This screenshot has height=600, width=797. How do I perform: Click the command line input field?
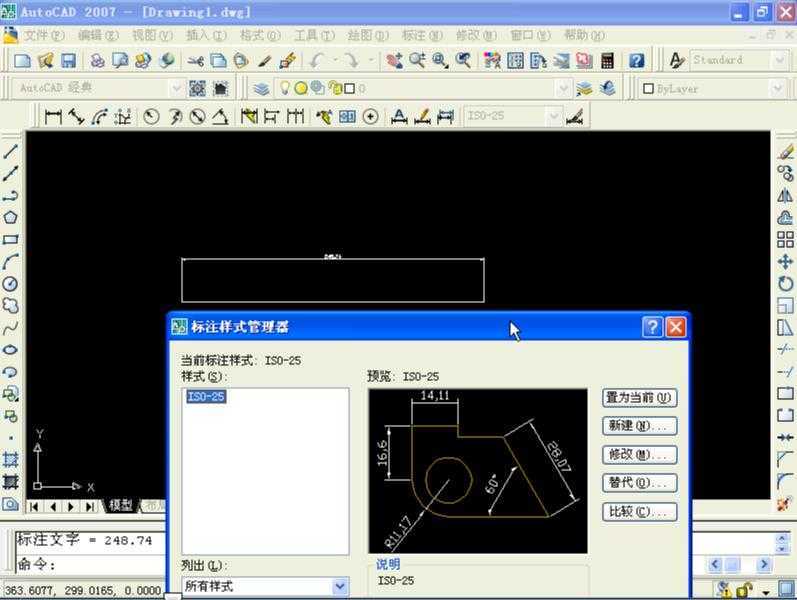tap(90, 564)
